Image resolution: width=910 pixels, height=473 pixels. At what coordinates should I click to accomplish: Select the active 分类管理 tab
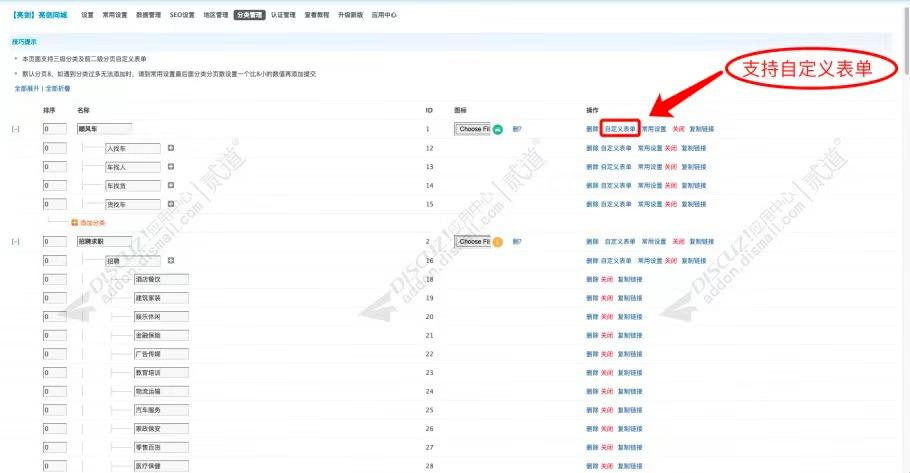tap(250, 15)
